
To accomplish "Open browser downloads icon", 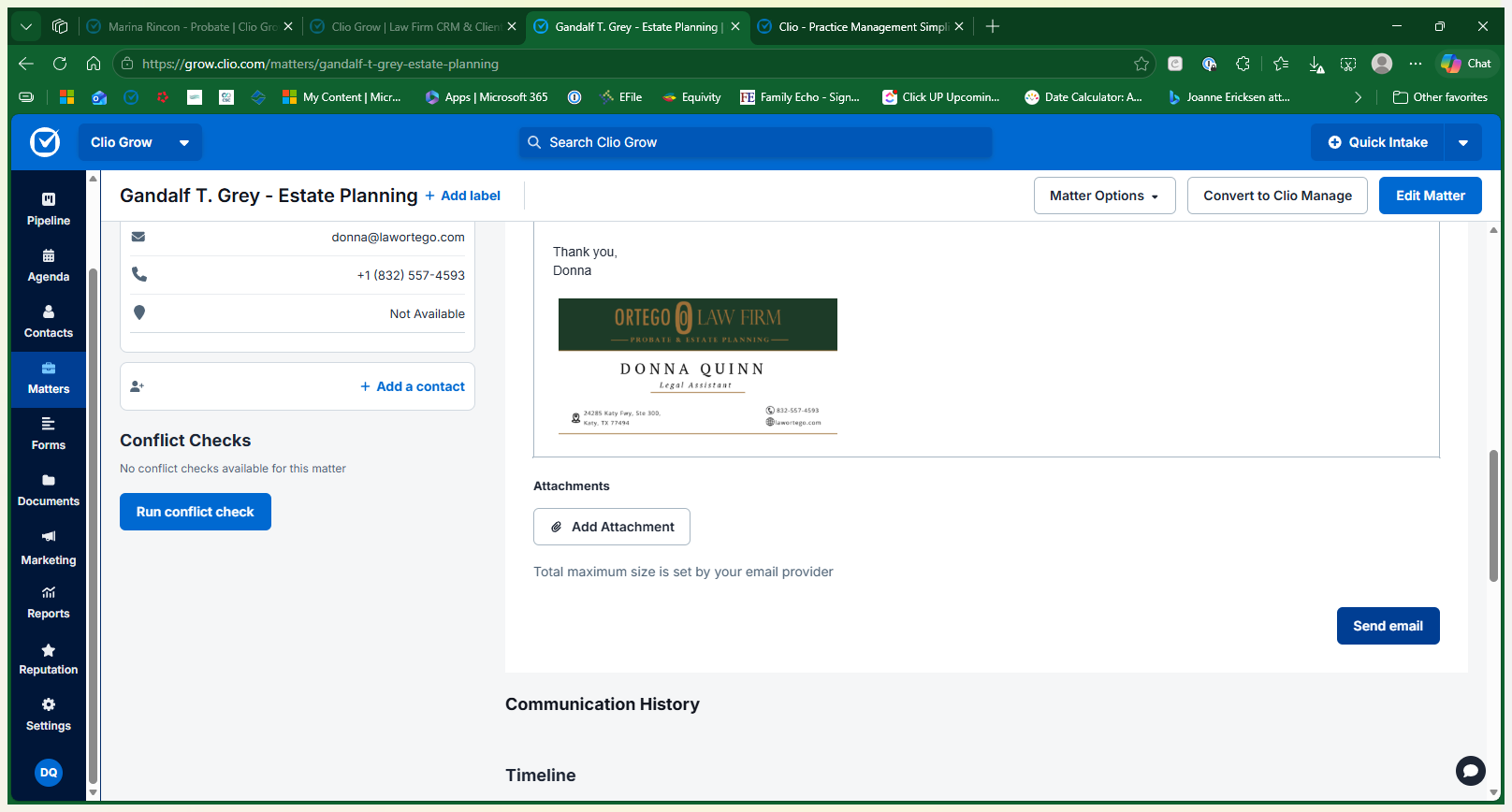I will click(1316, 64).
